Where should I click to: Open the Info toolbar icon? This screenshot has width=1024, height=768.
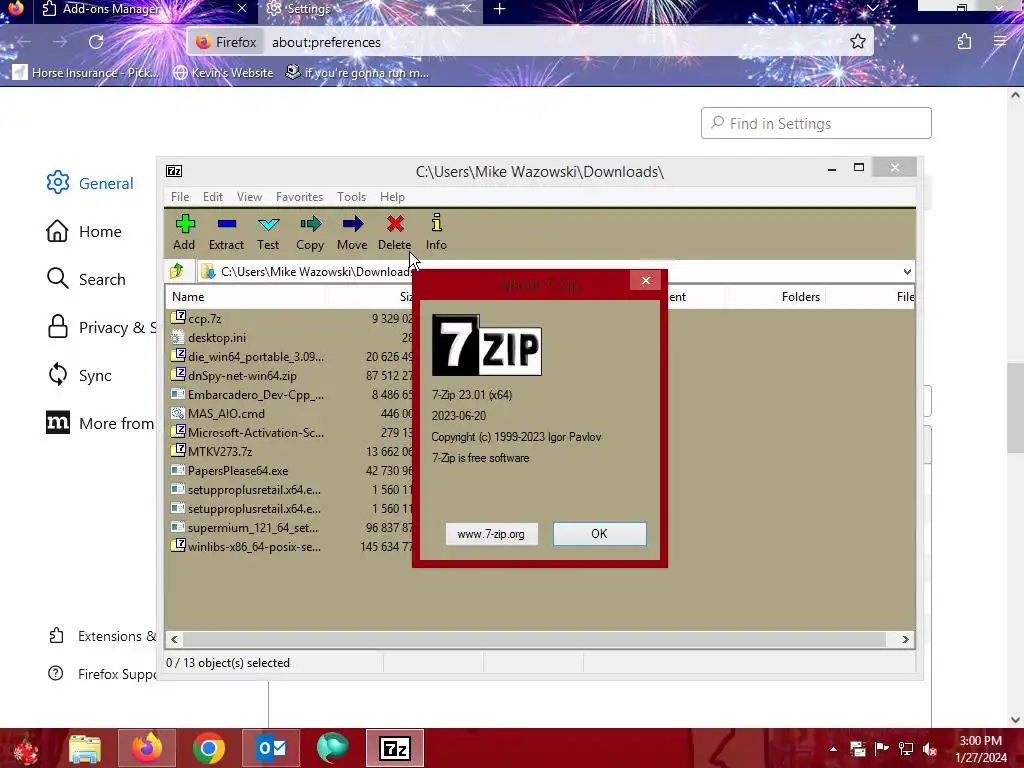pos(436,223)
